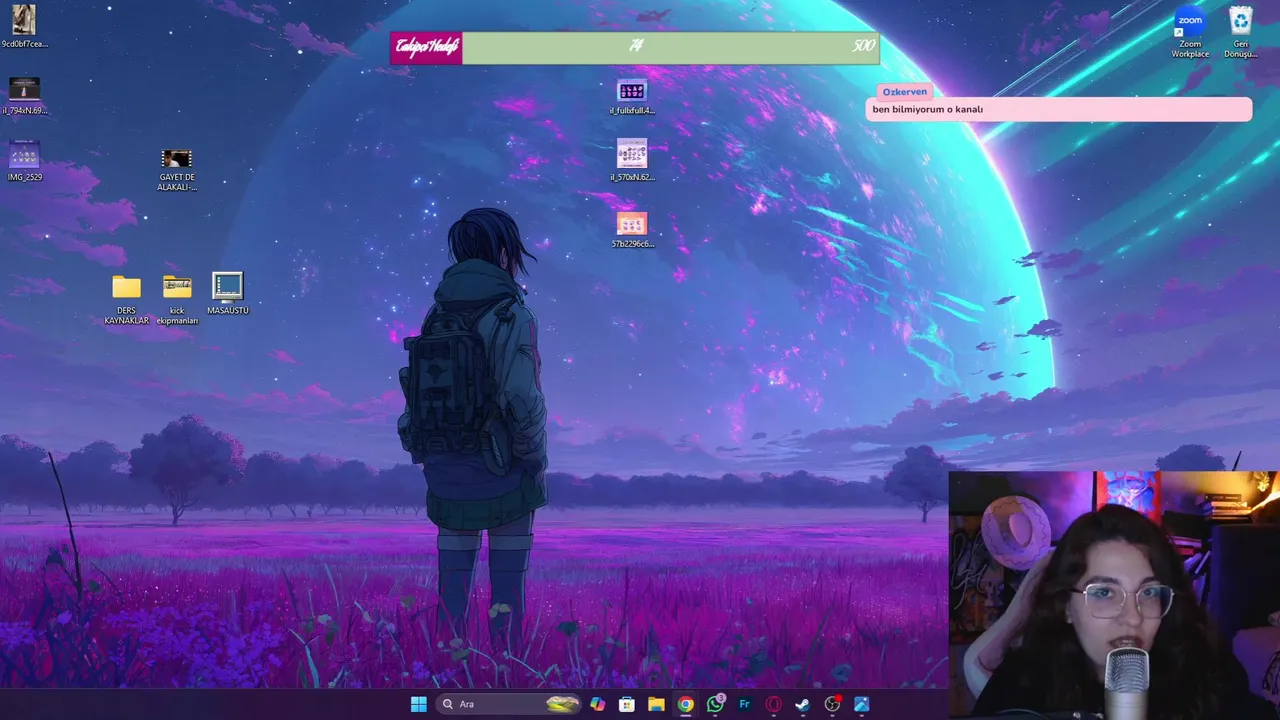Click the streamer webcam overlay
Image resolution: width=1280 pixels, height=720 pixels.
click(x=1114, y=595)
